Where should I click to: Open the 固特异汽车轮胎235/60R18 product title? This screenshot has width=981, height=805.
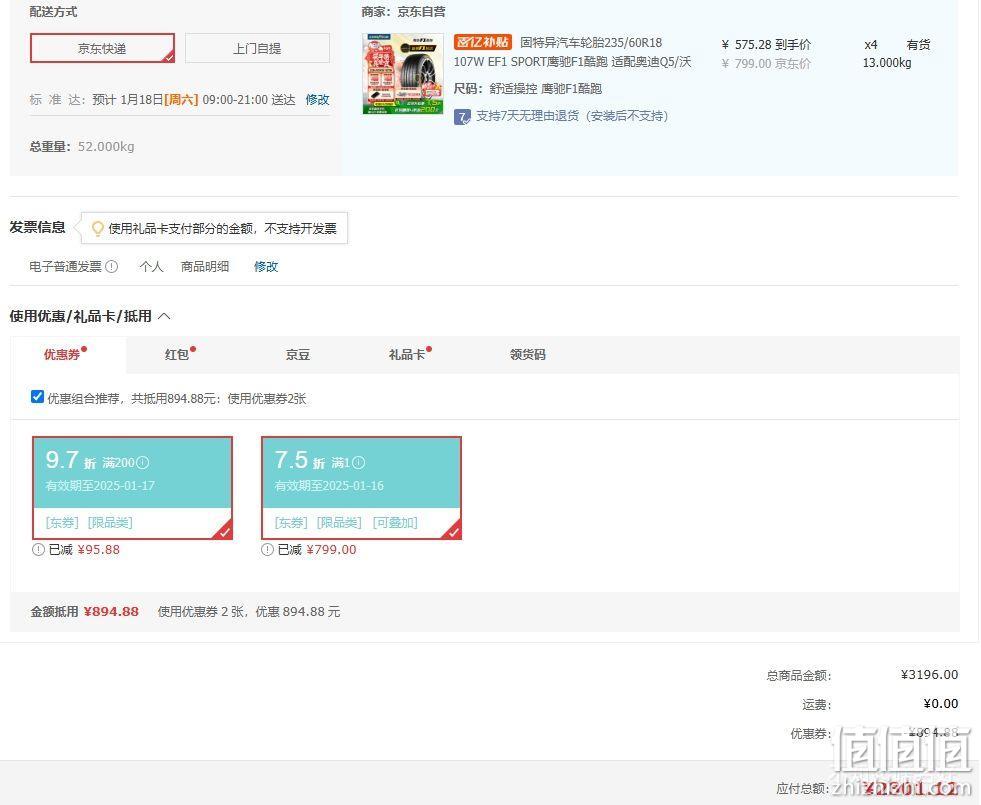point(572,52)
